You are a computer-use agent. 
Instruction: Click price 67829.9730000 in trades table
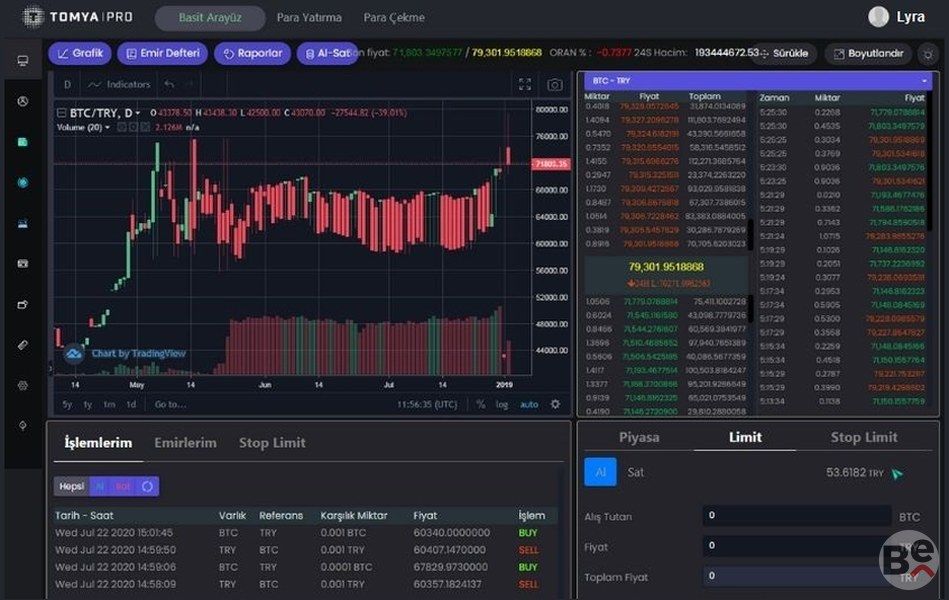click(450, 567)
